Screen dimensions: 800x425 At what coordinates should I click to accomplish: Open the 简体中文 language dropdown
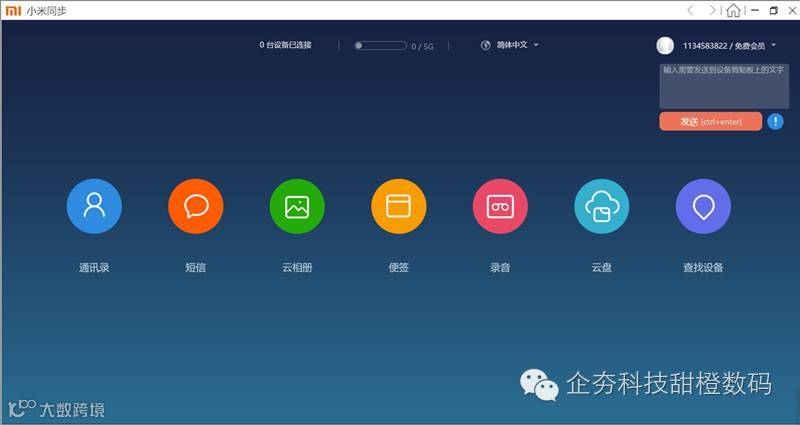517,45
